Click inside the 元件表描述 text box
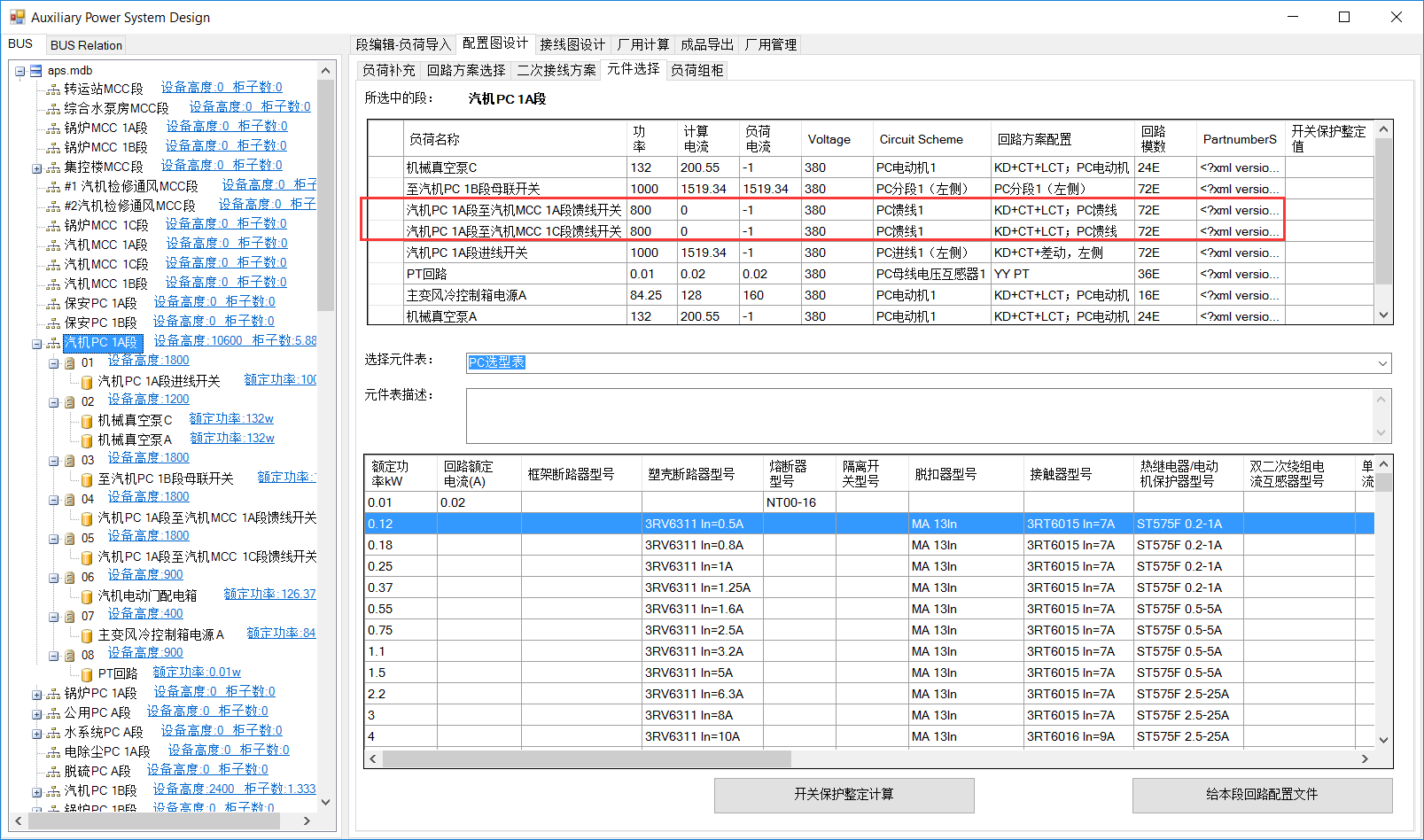 [x=922, y=416]
